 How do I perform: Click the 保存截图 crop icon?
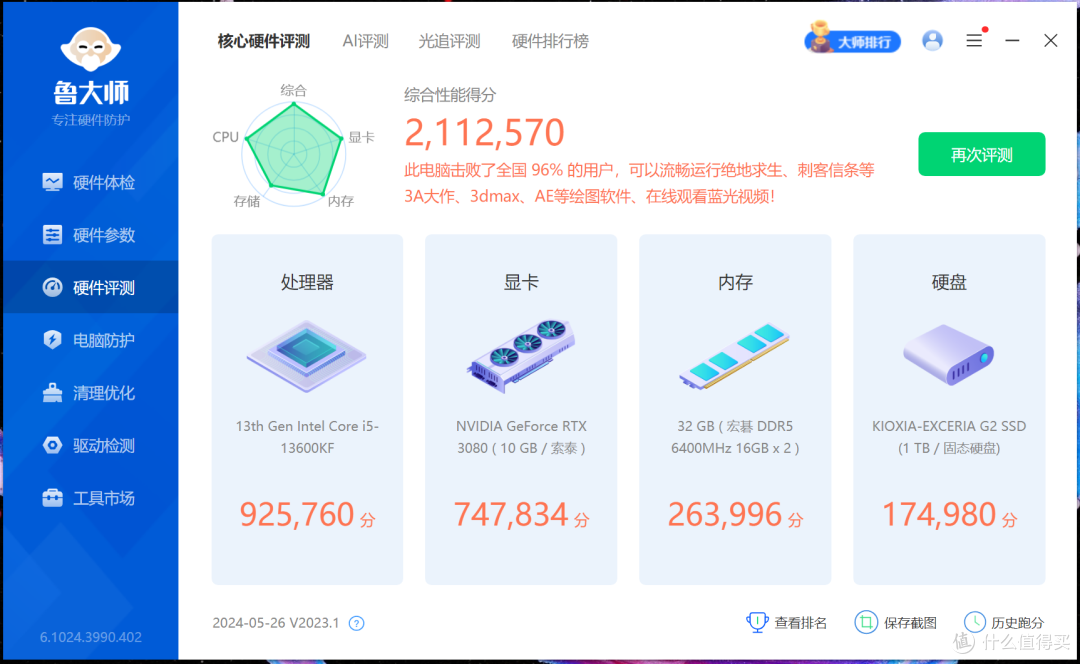[x=866, y=622]
